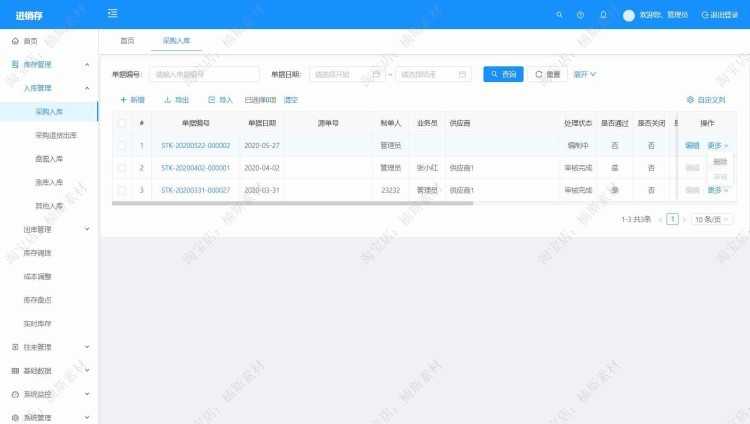This screenshot has height=424, width=750.
Task: Open 成本调整 in the sidebar
Action: [x=37, y=276]
